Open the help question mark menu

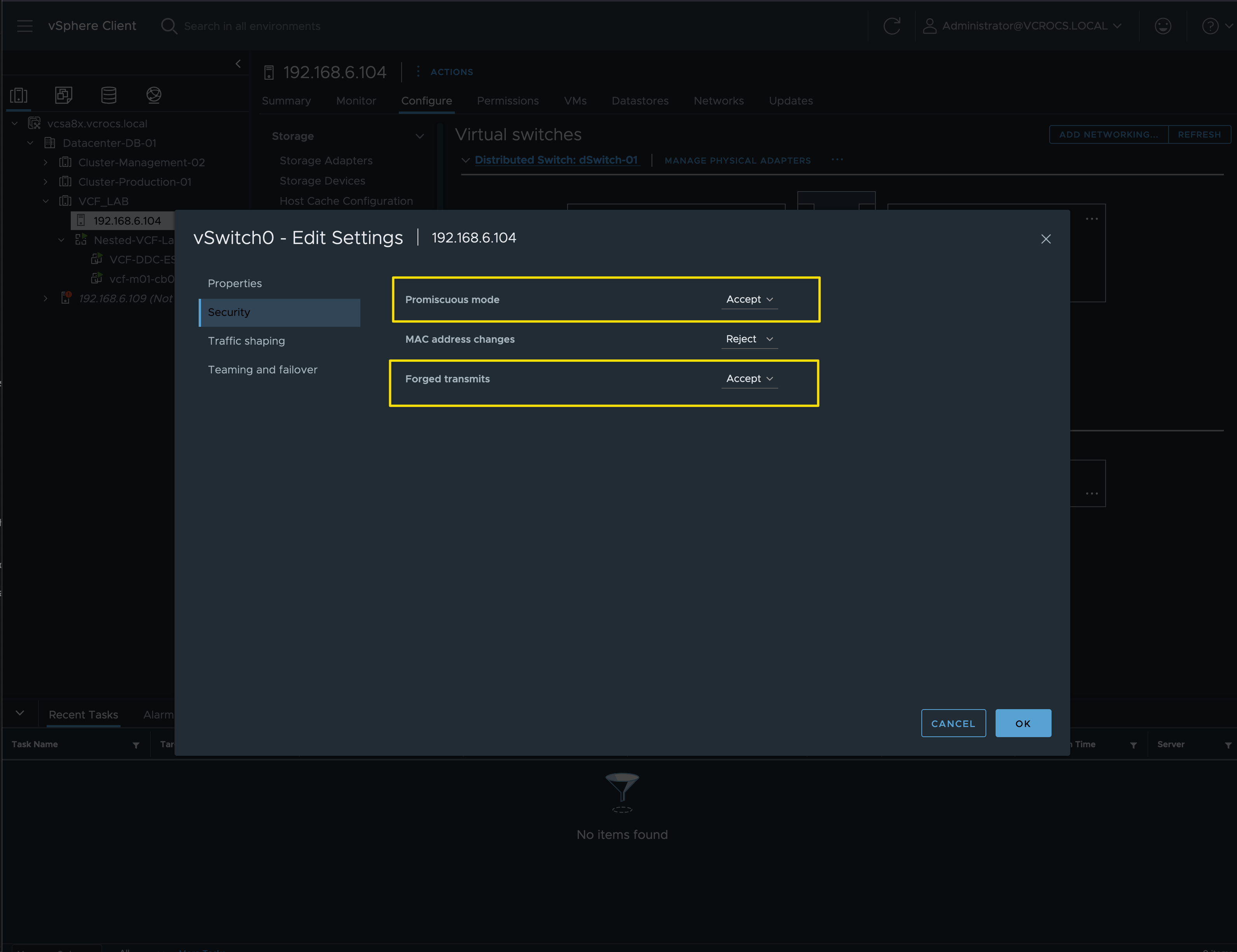point(1210,26)
